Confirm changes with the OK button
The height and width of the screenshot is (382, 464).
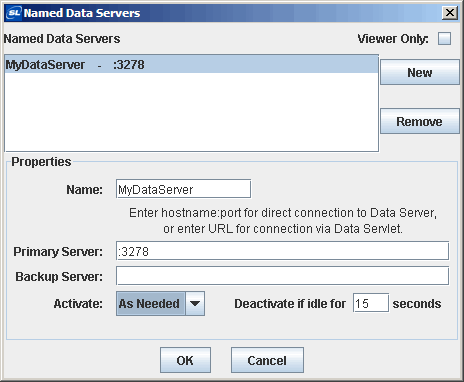click(185, 360)
